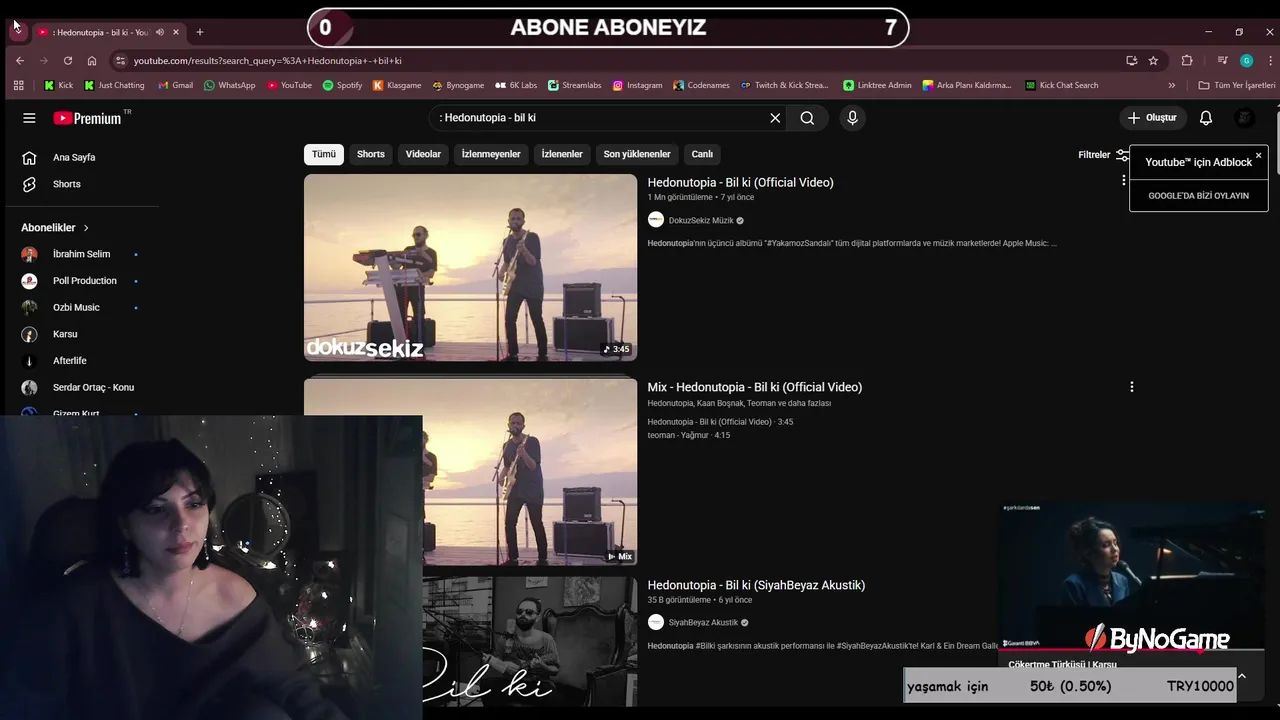The image size is (1280, 720).
Task: Close the Adblock popup
Action: point(1258,155)
